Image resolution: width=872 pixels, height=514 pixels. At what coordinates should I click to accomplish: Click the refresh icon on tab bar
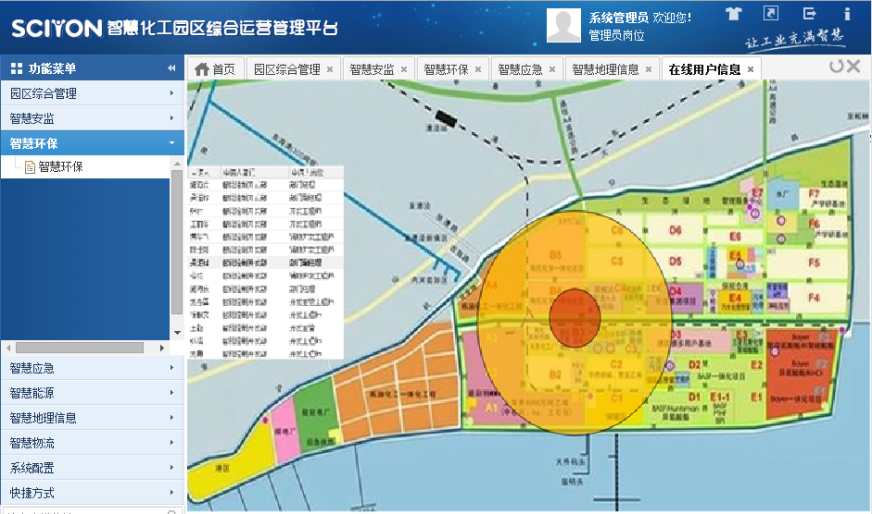(835, 67)
